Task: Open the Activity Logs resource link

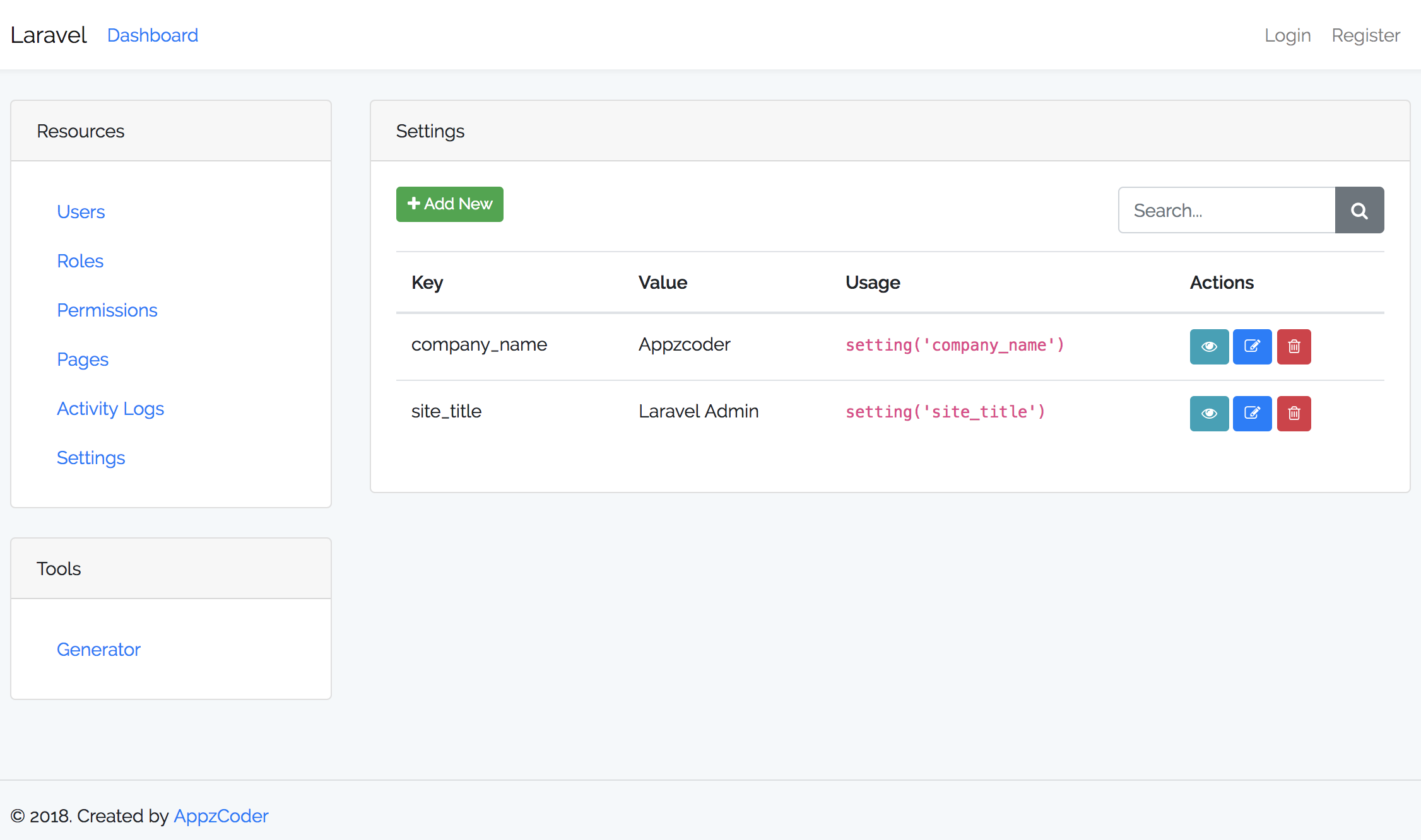Action: click(111, 408)
